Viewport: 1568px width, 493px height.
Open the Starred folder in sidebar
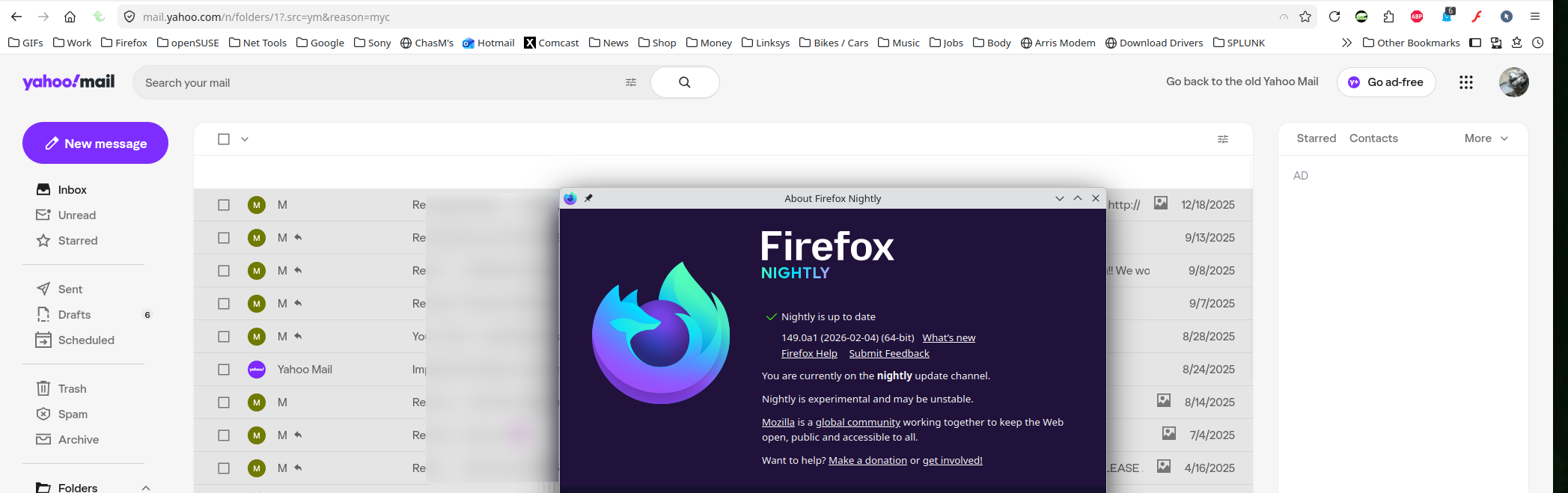point(67,241)
